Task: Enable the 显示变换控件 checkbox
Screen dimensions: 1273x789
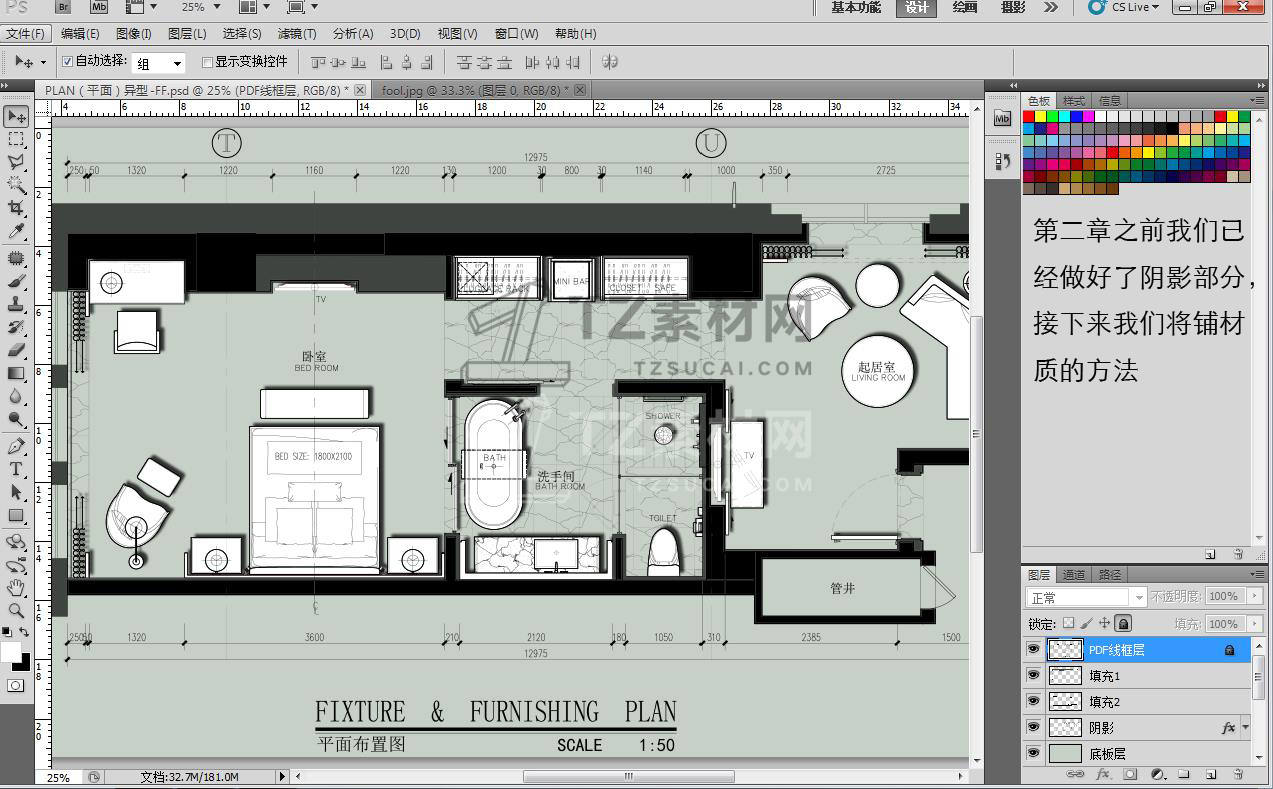Action: coord(208,62)
